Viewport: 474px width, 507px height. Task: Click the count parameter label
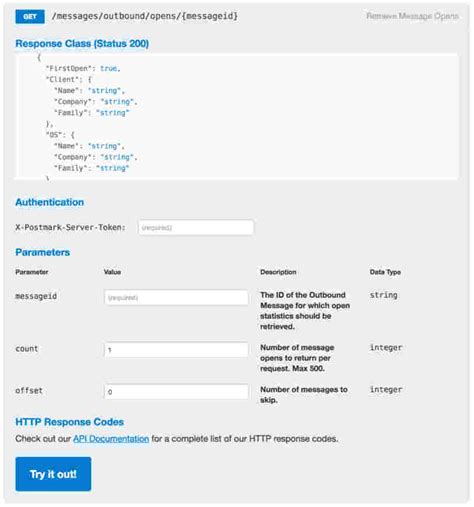coord(27,349)
